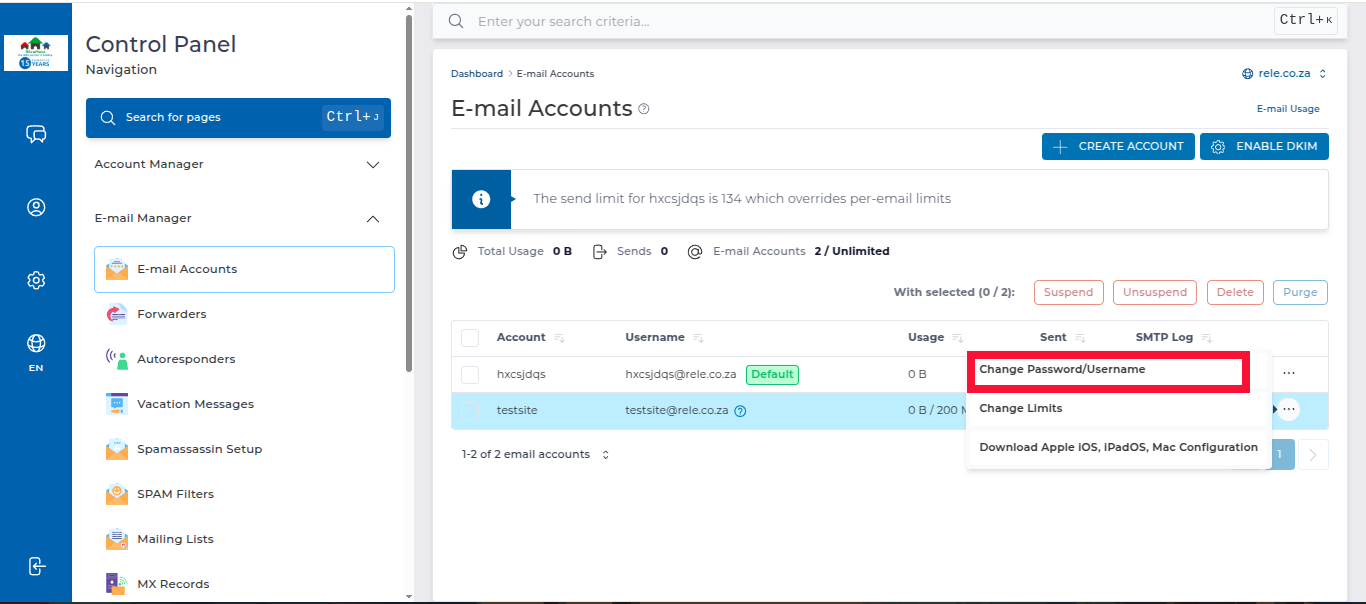Screen dimensions: 1366x604
Task: Click the search criteria input field
Action: tap(860, 21)
